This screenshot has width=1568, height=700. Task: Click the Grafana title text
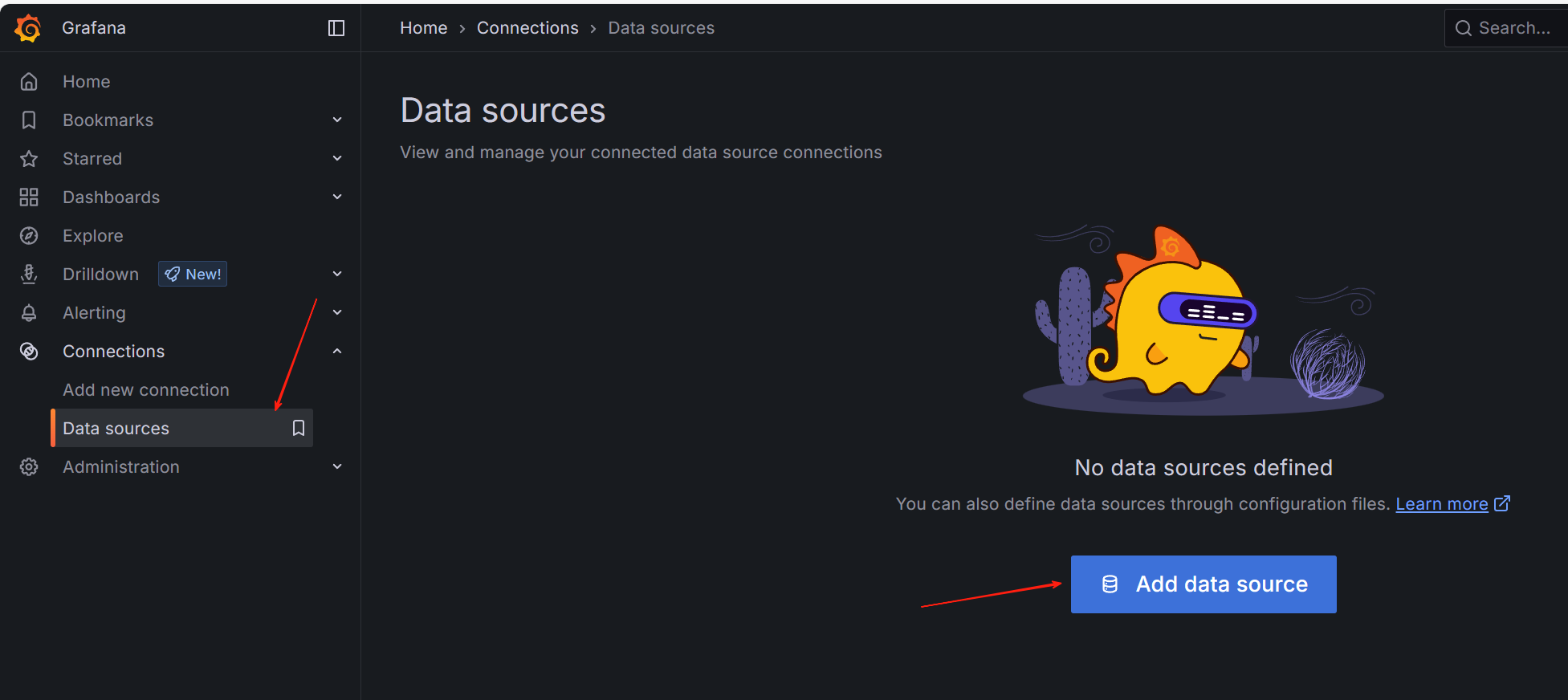94,28
